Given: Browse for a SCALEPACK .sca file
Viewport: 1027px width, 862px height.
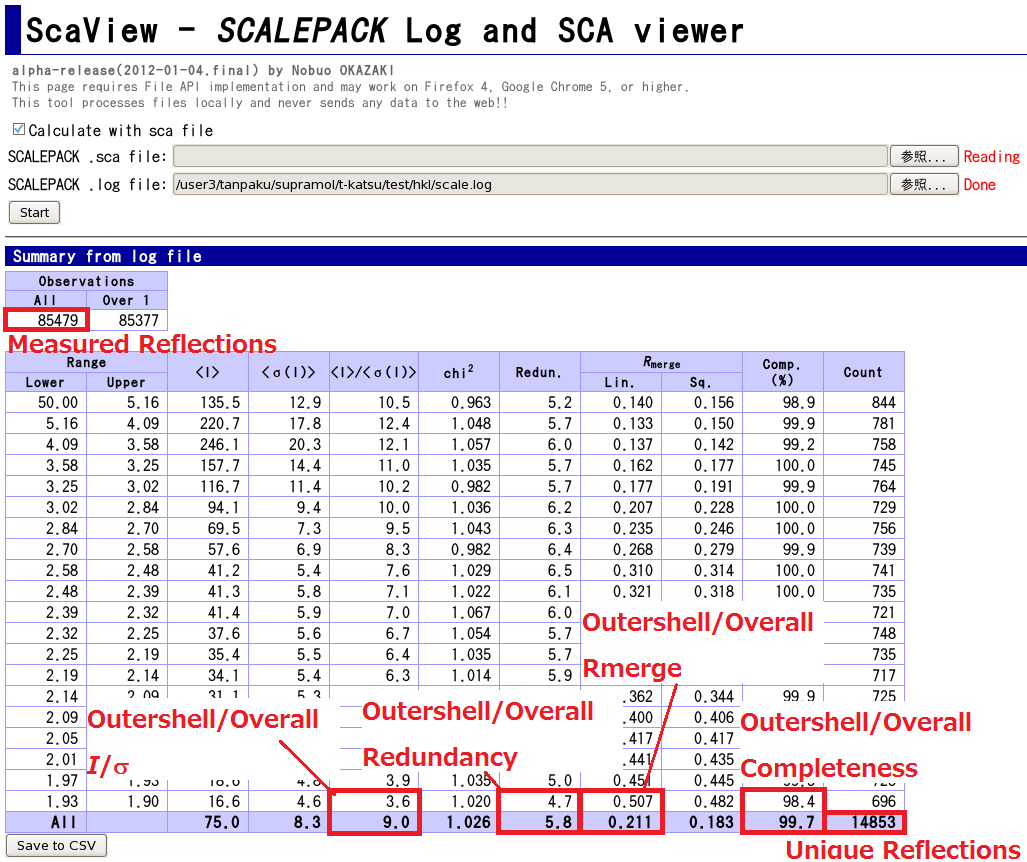Looking at the screenshot, I should coord(923,156).
